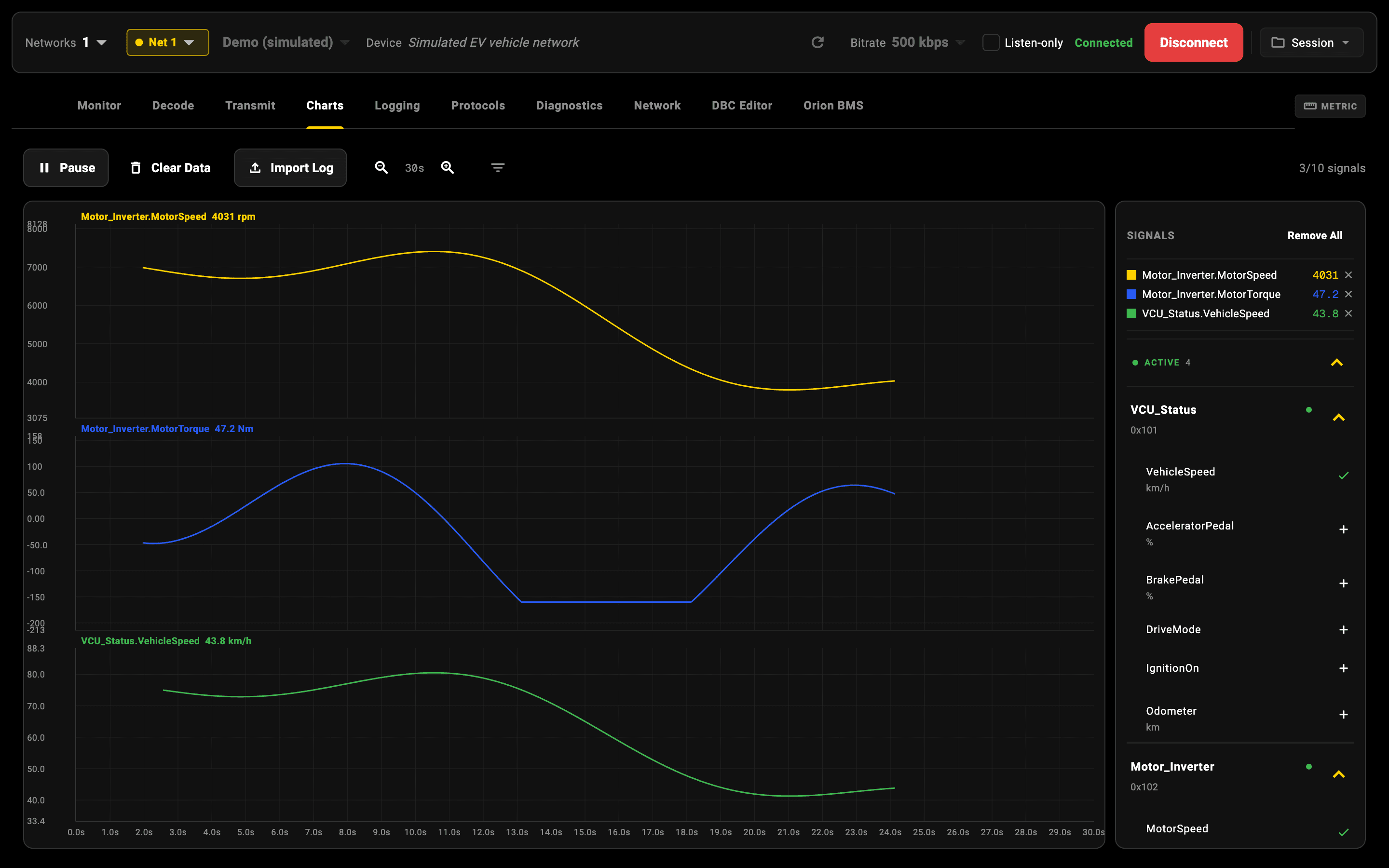Screen dimensions: 1389x868
Task: Select the AcceleratorPedal signal row
Action: coord(1241,533)
